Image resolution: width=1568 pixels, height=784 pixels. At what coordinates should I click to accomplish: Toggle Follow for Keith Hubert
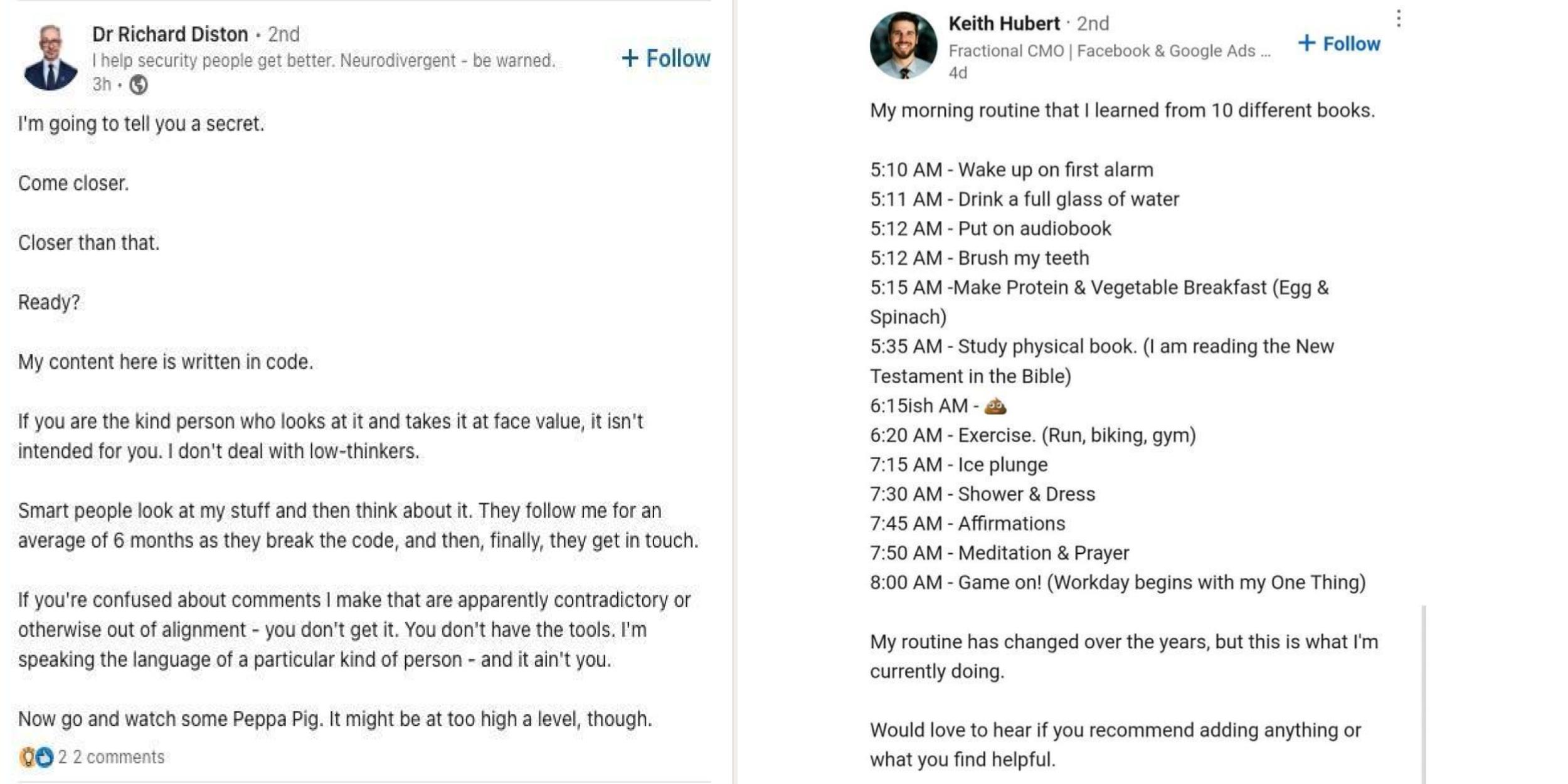pos(1339,44)
